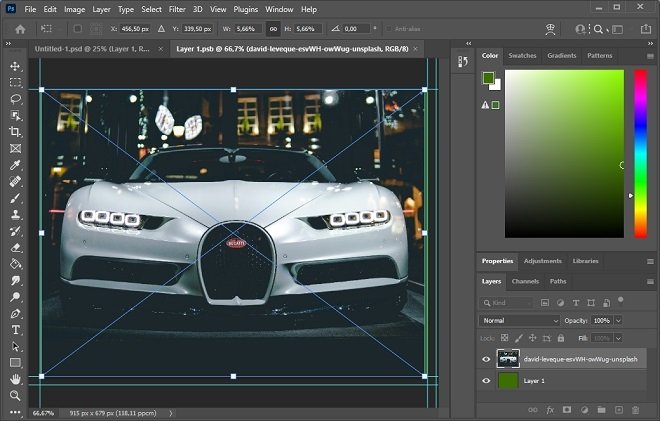Switch to the Channels tab
This screenshot has height=421, width=660.
(525, 281)
